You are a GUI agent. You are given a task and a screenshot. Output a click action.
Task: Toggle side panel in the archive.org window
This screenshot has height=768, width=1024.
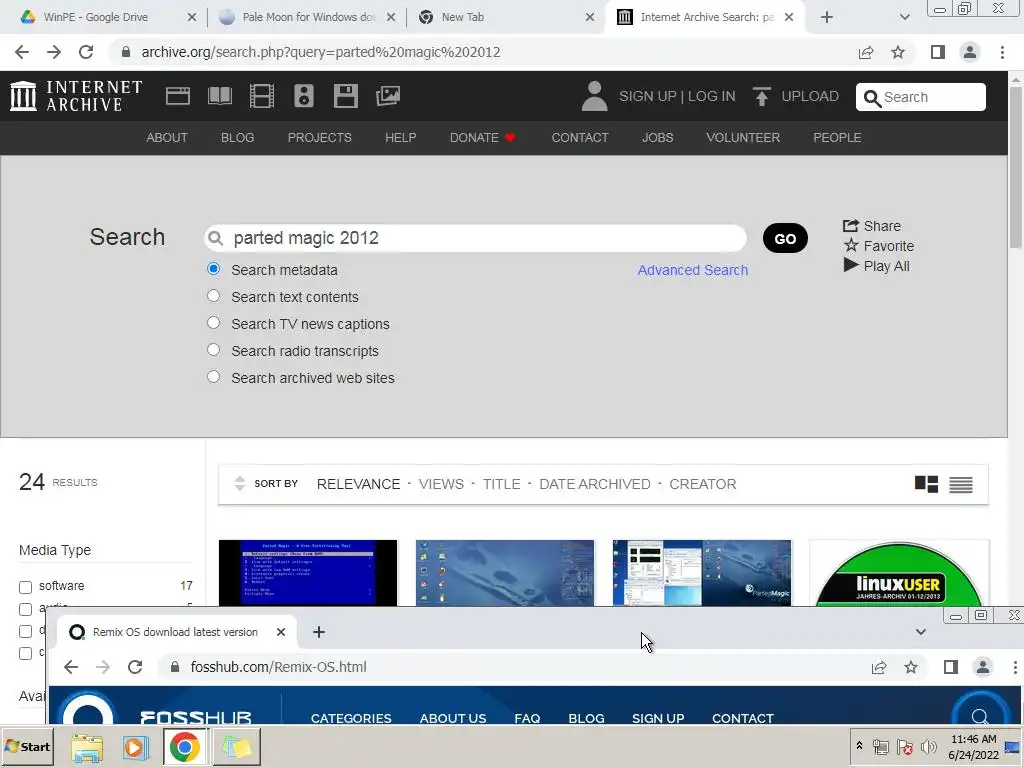pyautogui.click(x=938, y=52)
